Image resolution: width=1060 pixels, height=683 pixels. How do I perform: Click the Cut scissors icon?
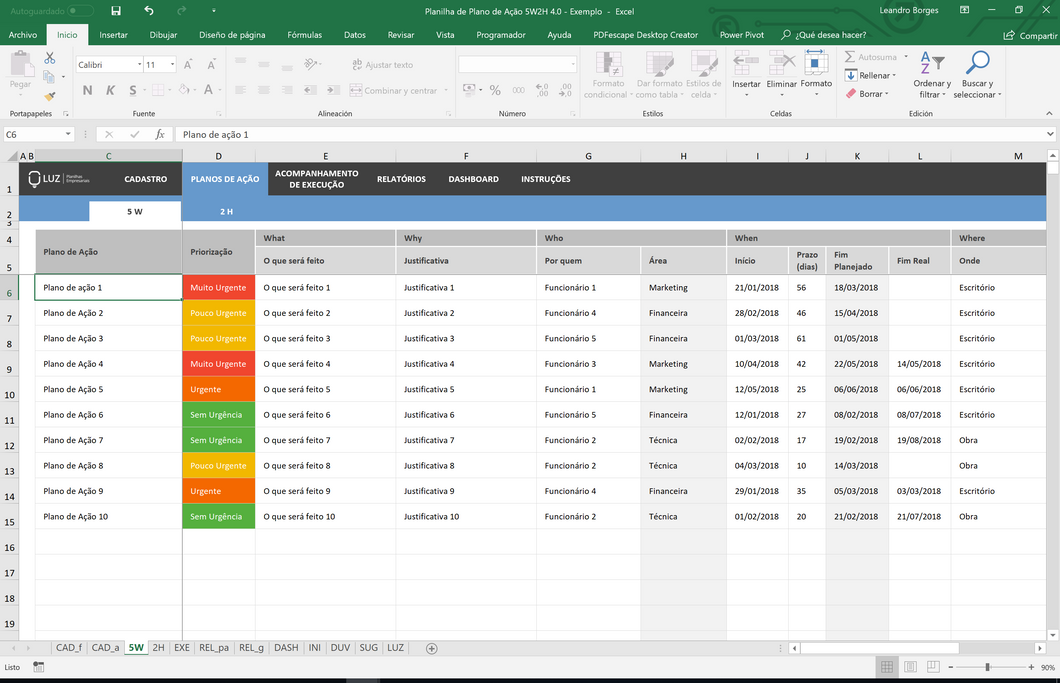[x=49, y=59]
